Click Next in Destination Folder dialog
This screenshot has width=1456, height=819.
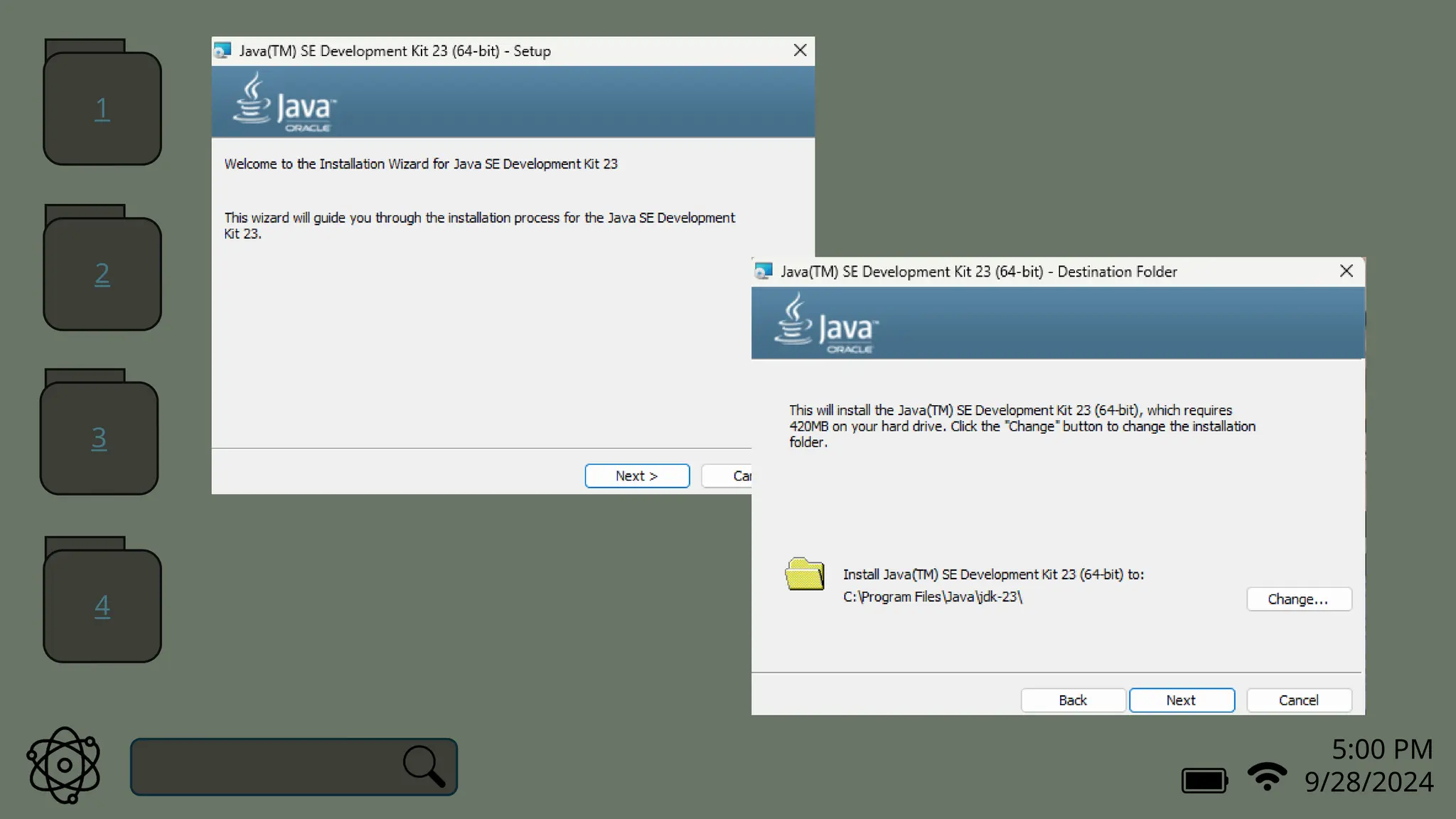point(1182,700)
